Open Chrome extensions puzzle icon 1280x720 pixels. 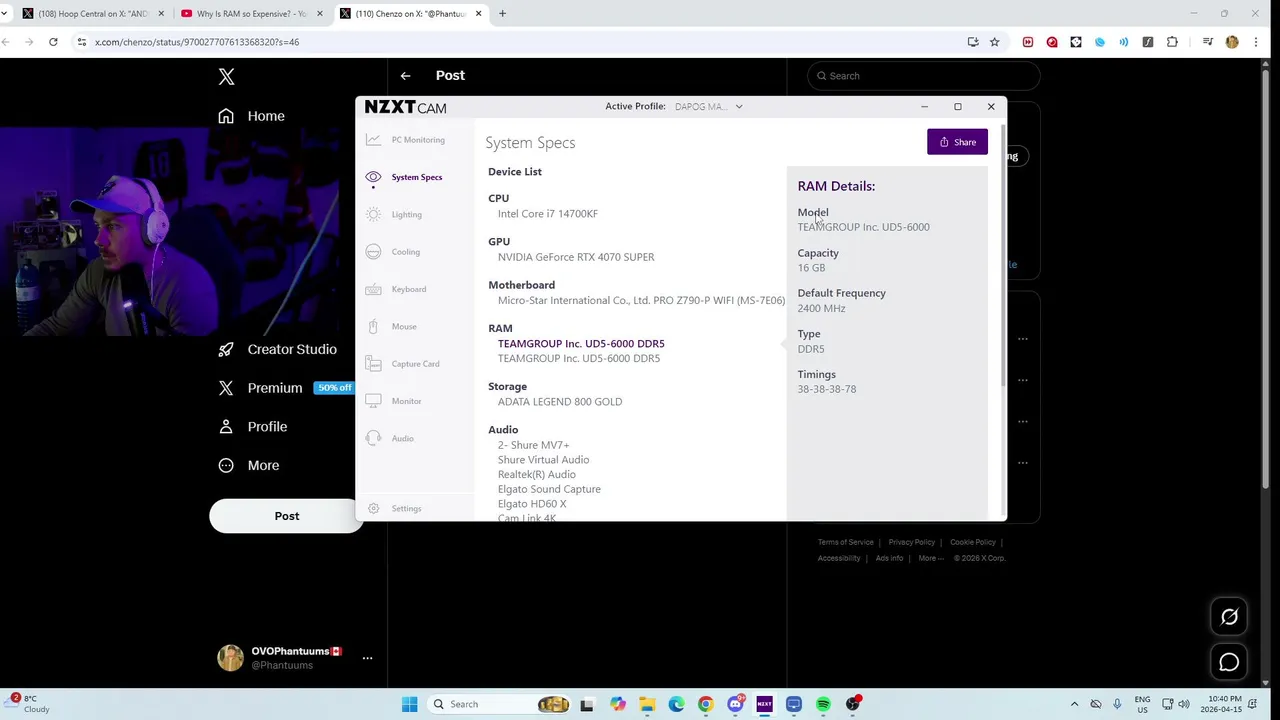[1172, 42]
